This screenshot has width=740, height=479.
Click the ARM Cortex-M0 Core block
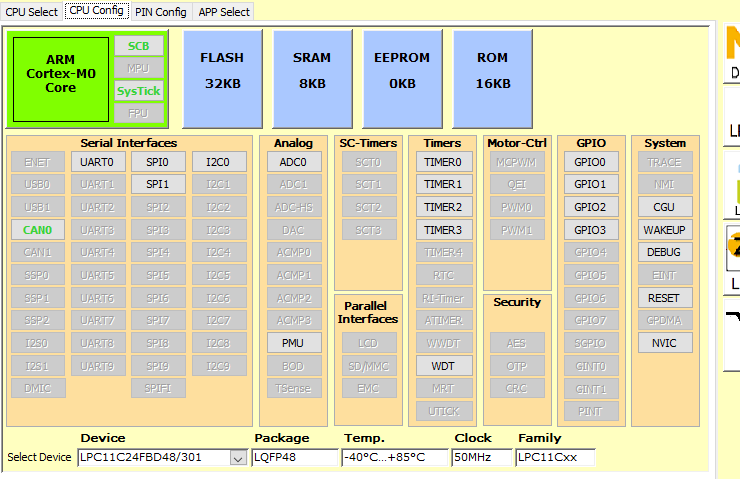61,79
